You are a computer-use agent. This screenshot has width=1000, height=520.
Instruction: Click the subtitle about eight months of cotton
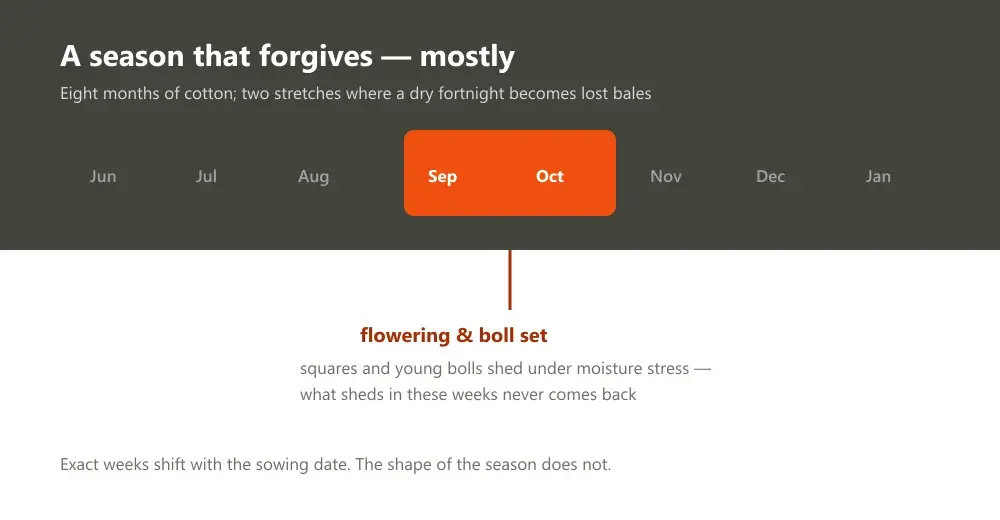tap(356, 94)
